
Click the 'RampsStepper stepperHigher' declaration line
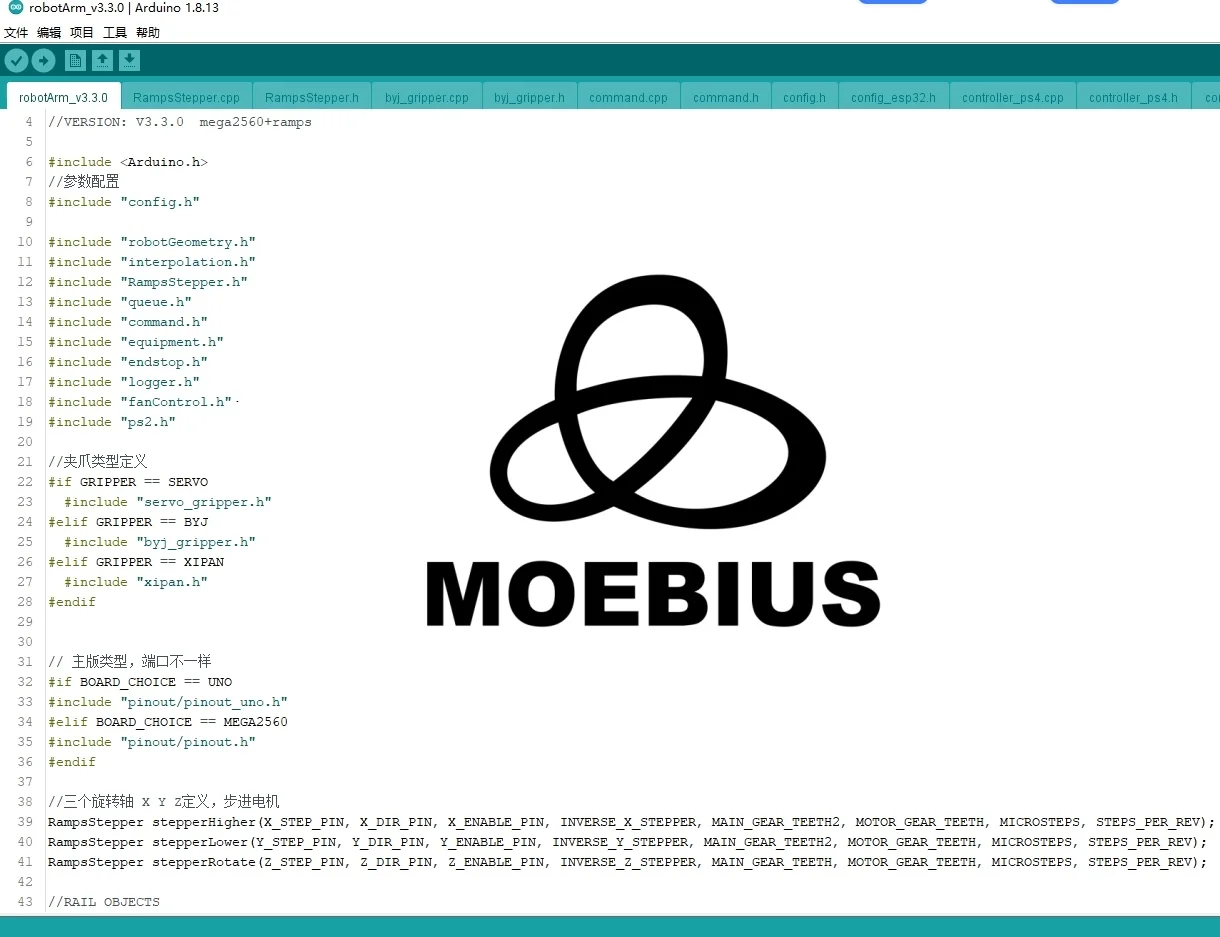[x=631, y=822]
